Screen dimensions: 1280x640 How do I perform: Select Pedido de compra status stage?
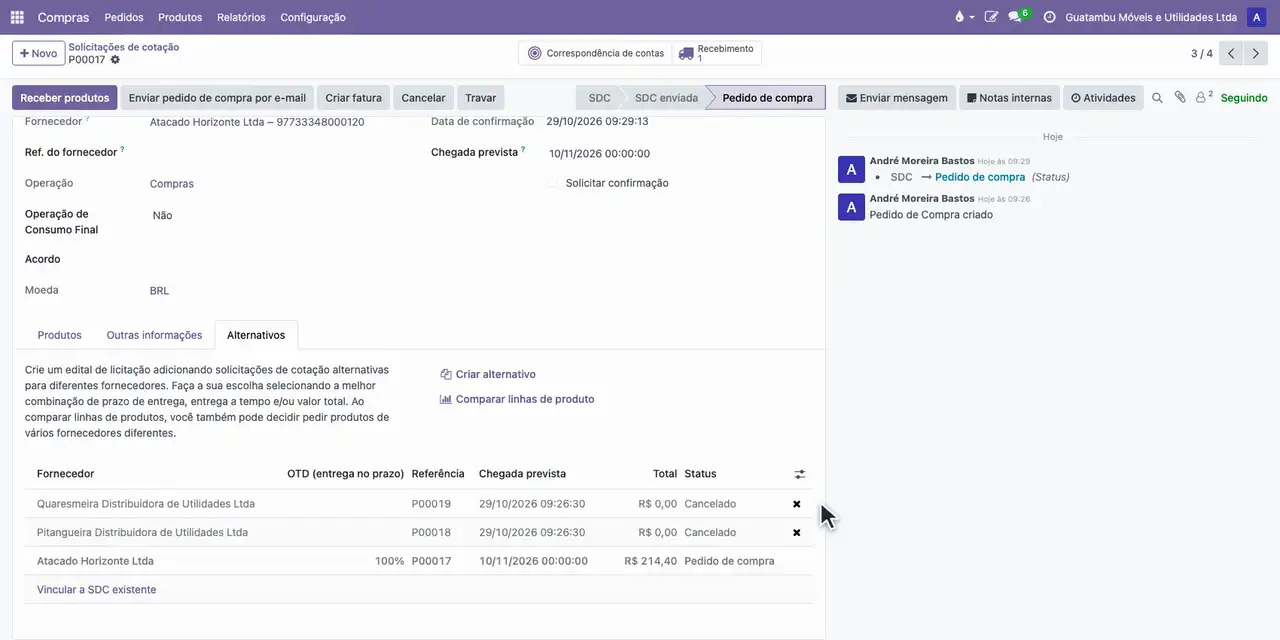click(x=767, y=98)
